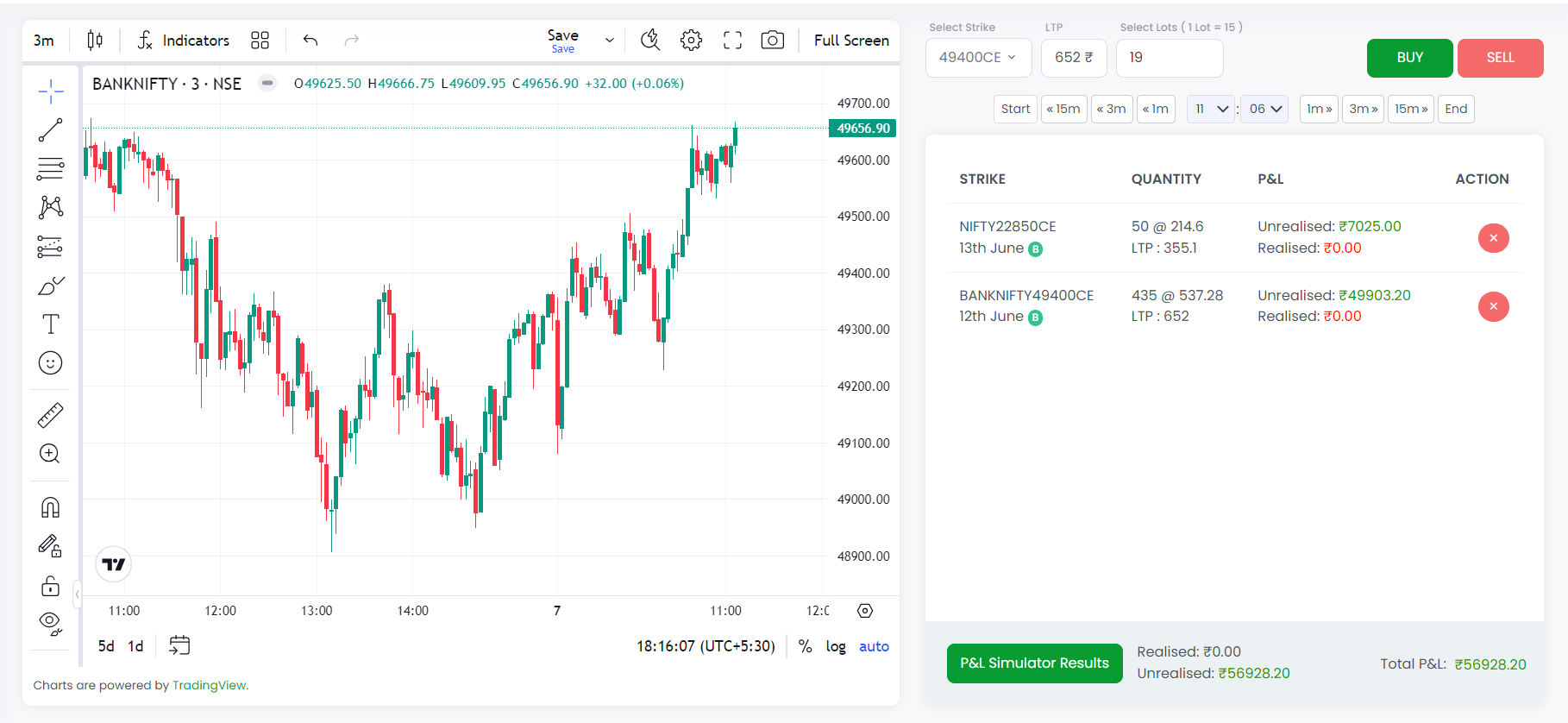
Task: Step forward 3 minutes
Action: 1363,109
